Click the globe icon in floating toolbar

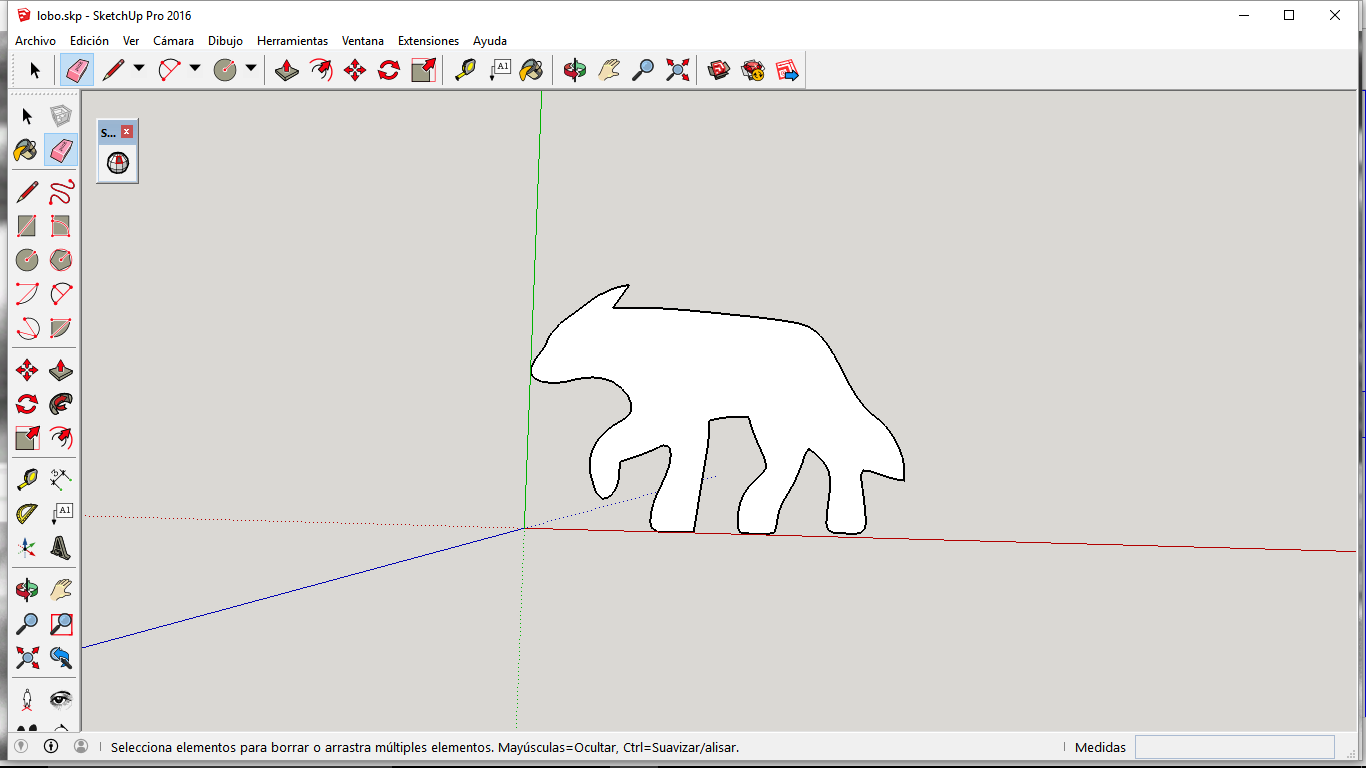coord(118,163)
